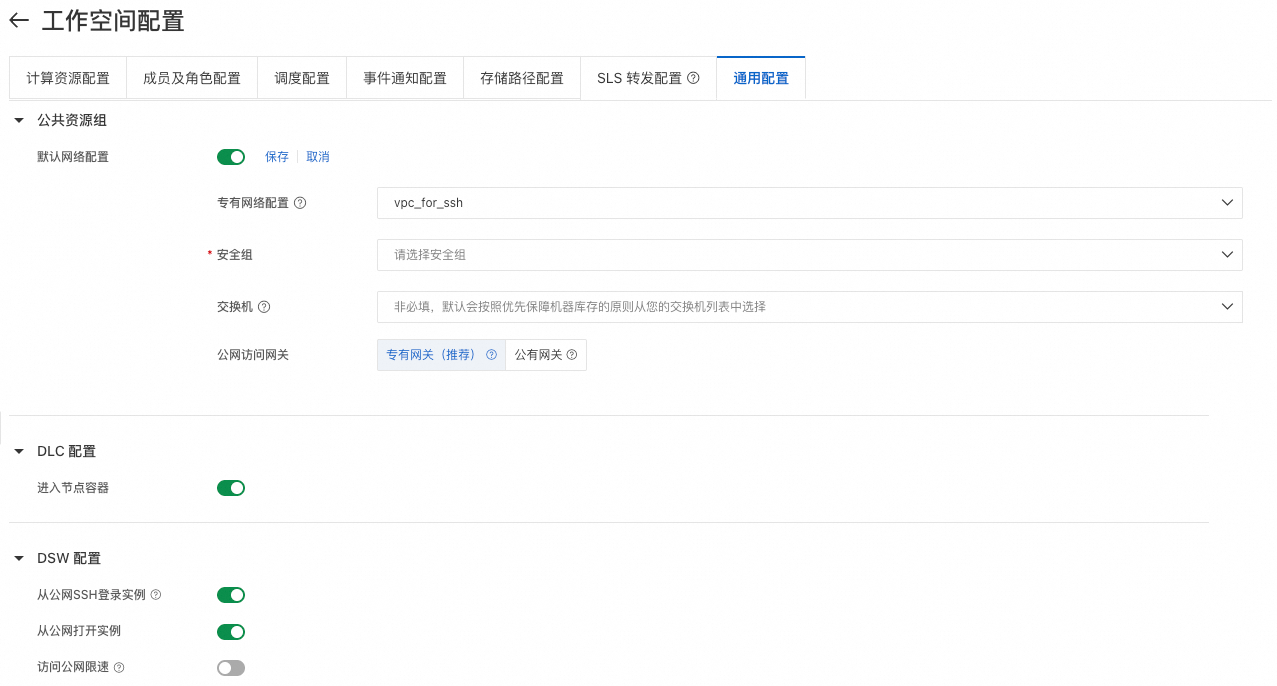The image size is (1277, 686).
Task: Open help icon in 公有网关 option
Action: [572, 355]
